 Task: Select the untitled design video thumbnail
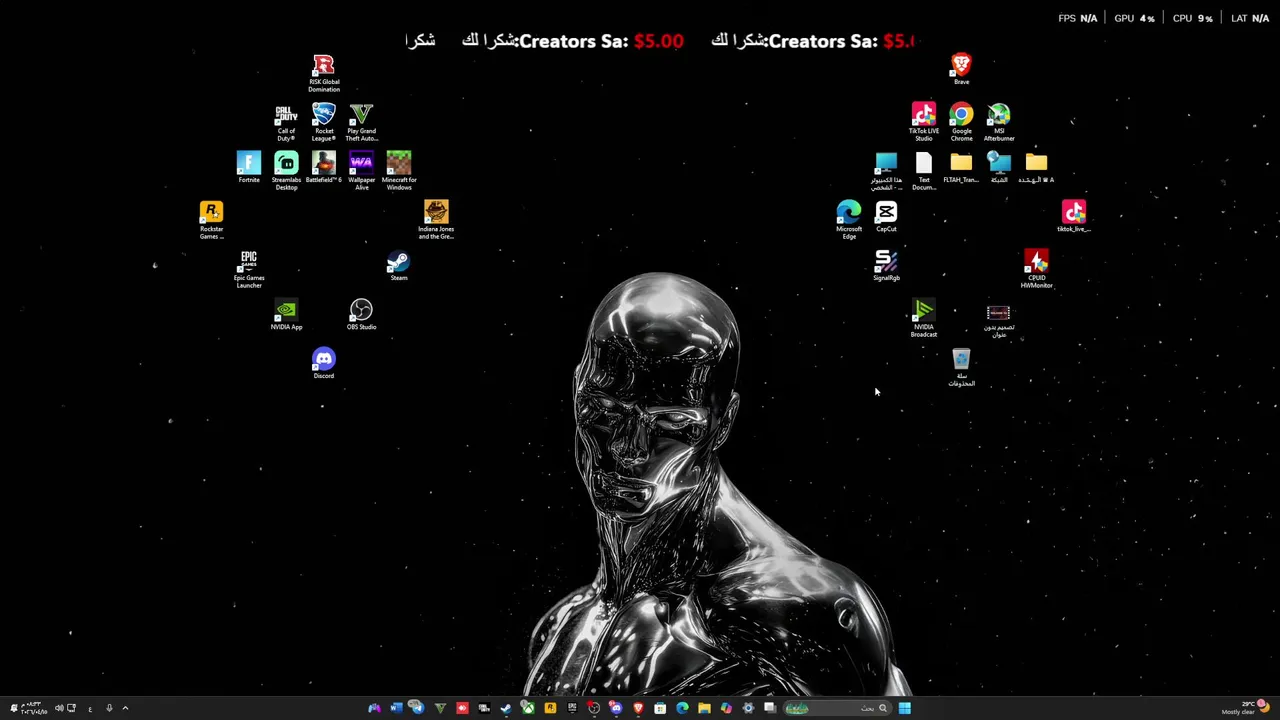pyautogui.click(x=999, y=321)
